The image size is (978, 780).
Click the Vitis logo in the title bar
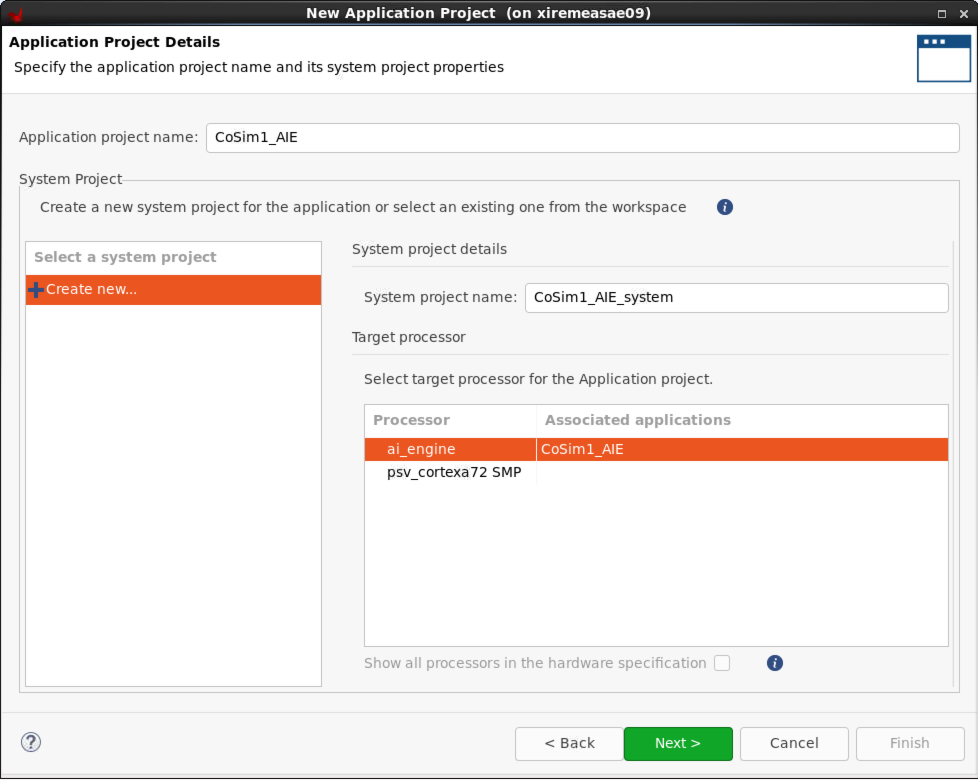point(16,13)
